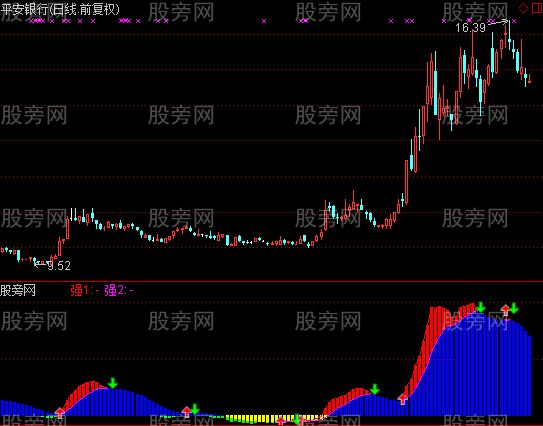Click the rightmost red up arrow in the indicator
This screenshot has width=543, height=426.
click(x=506, y=310)
